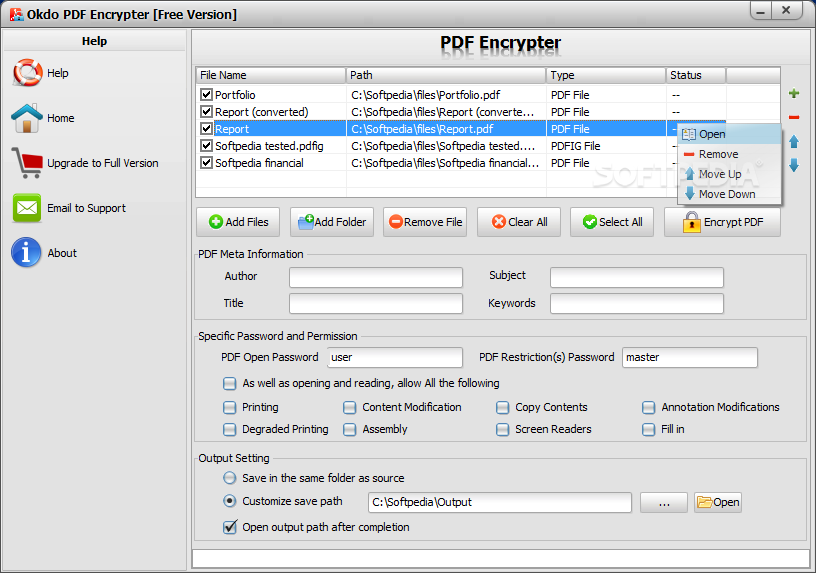816x573 pixels.
Task: Enable the Printing permission checkbox
Action: click(230, 407)
